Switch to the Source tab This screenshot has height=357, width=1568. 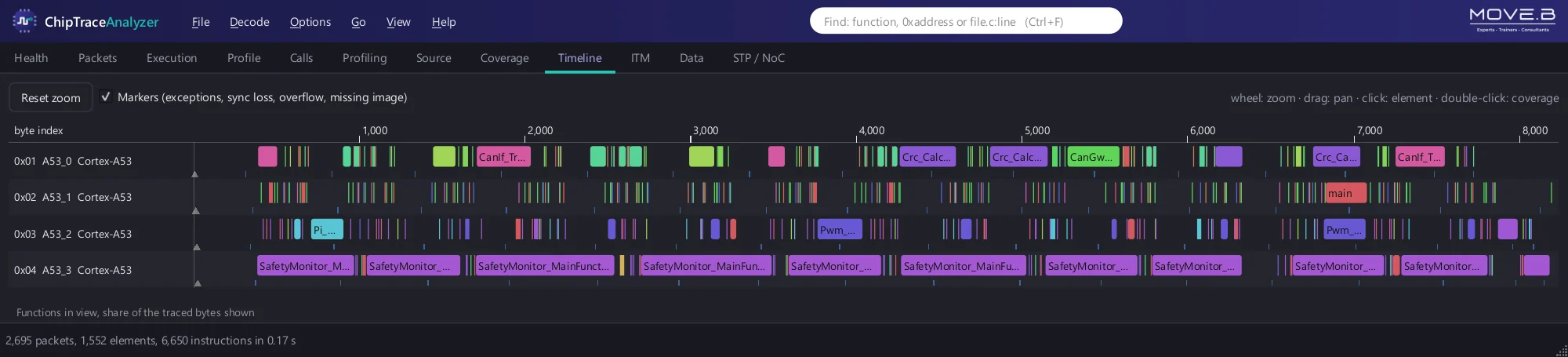[434, 58]
